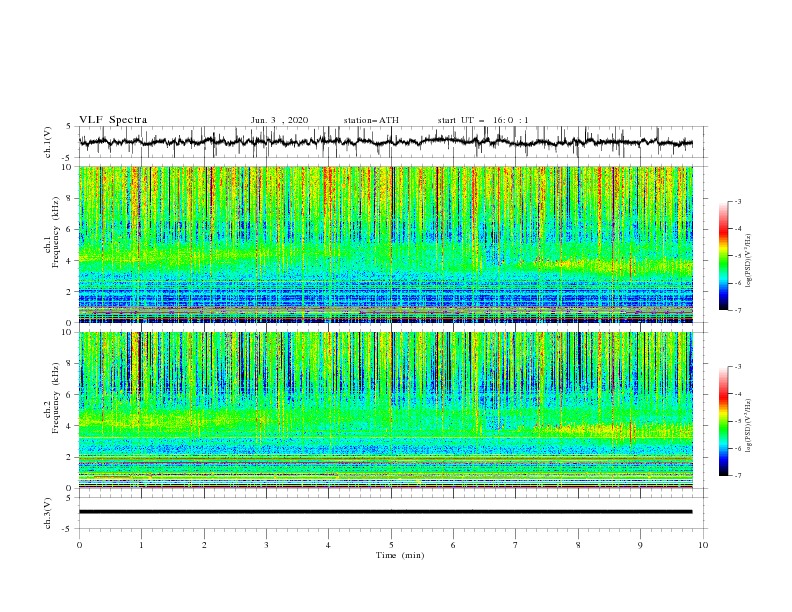Click the "9" tick on the time axis
Viewport: 792px width, 612px height.
(640, 545)
